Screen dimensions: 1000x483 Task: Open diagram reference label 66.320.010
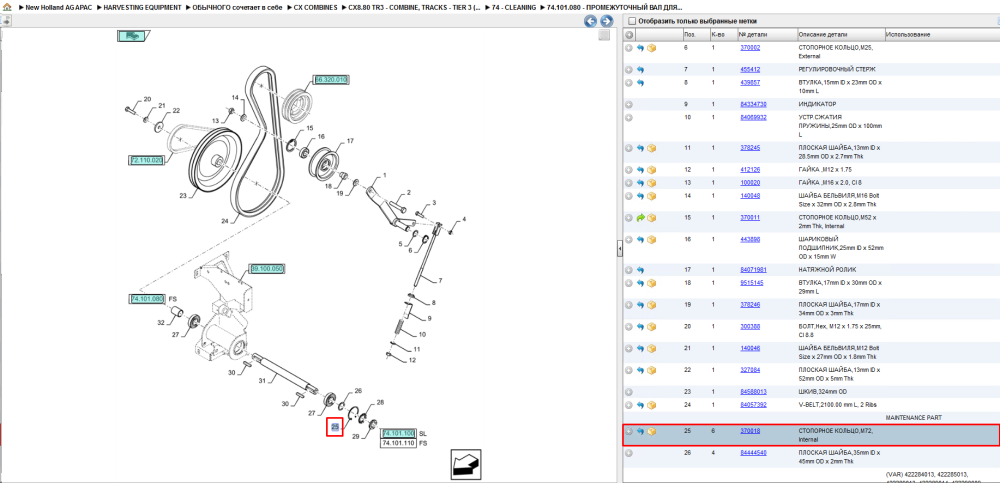tap(330, 80)
